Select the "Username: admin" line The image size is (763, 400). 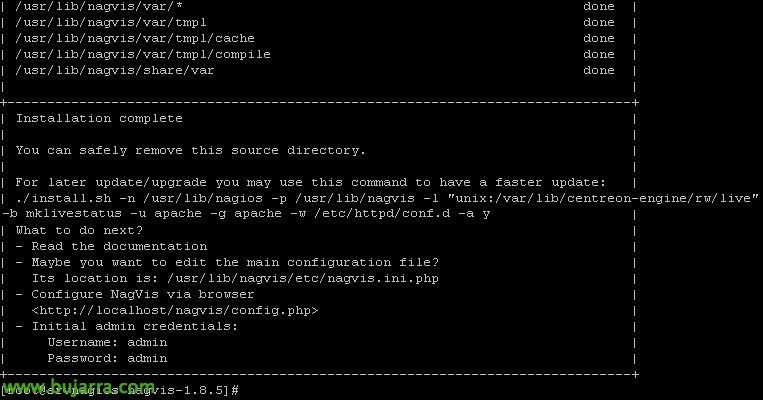[x=107, y=342]
